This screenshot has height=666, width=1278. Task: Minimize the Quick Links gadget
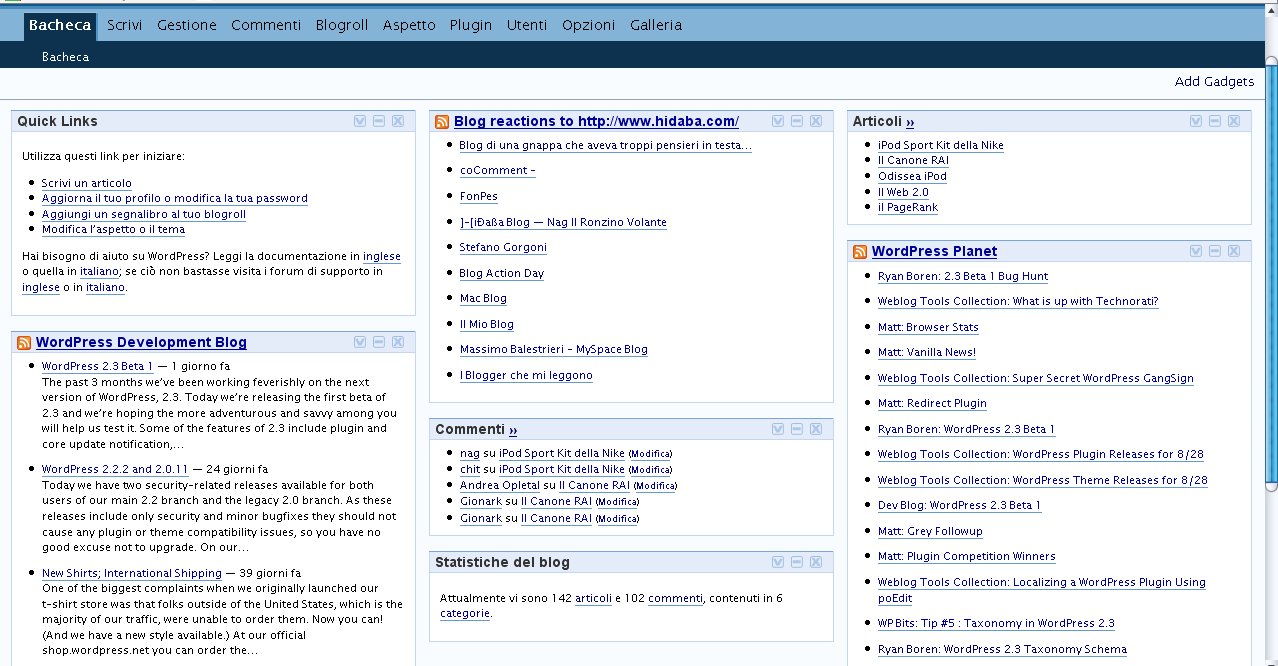click(x=379, y=121)
